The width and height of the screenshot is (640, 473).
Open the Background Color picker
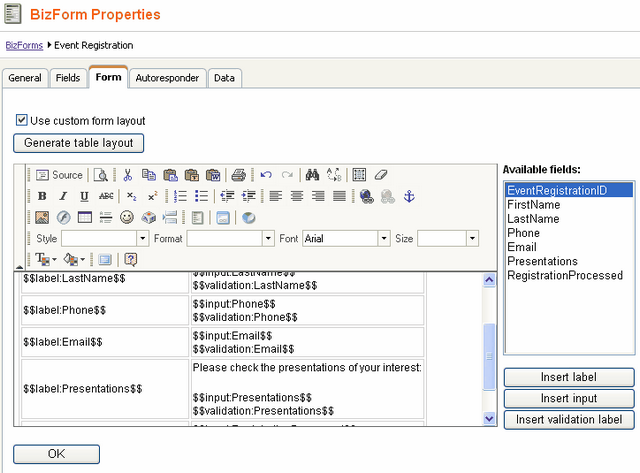[x=74, y=259]
